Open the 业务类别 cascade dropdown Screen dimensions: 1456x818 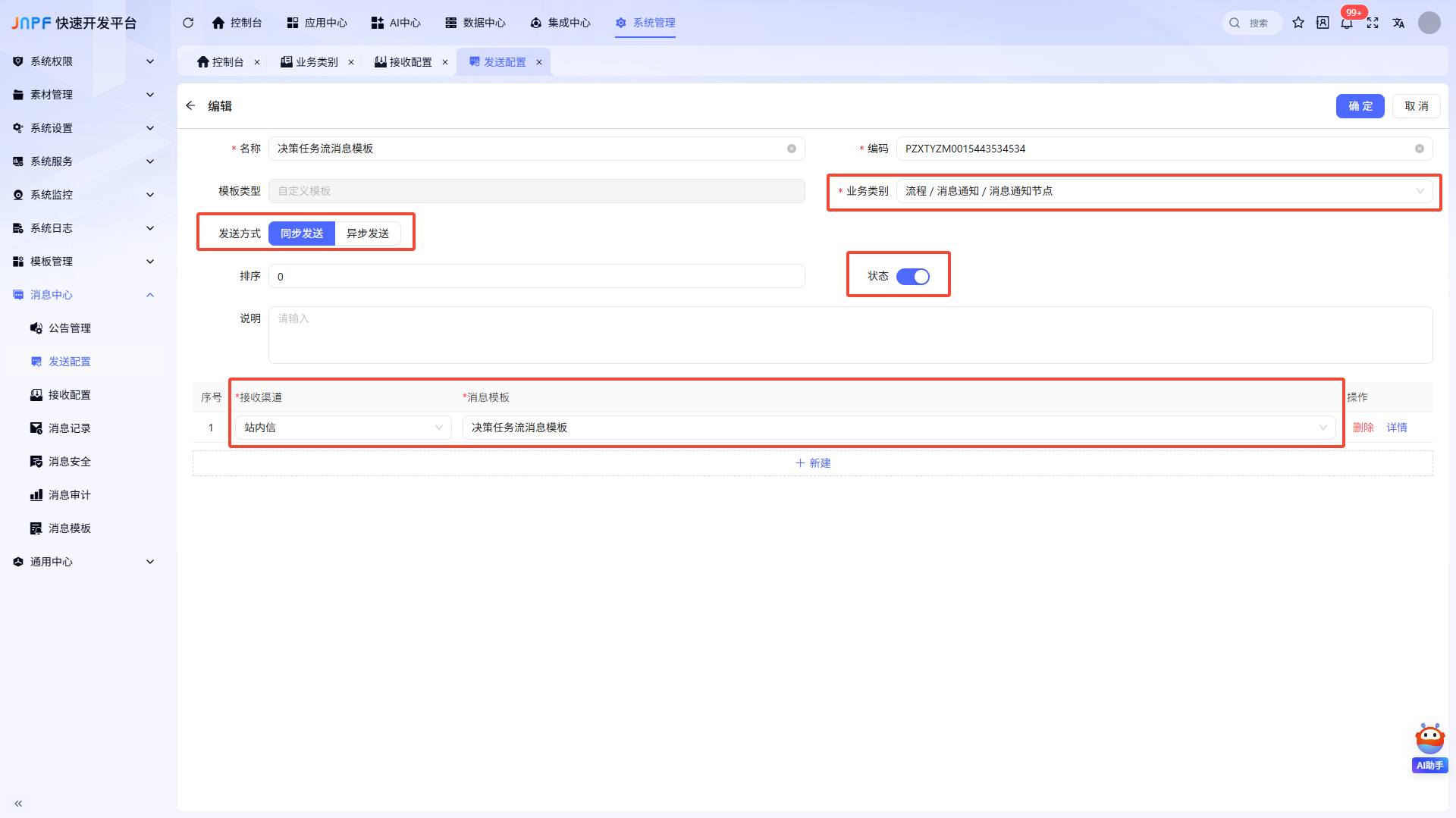pos(1164,191)
